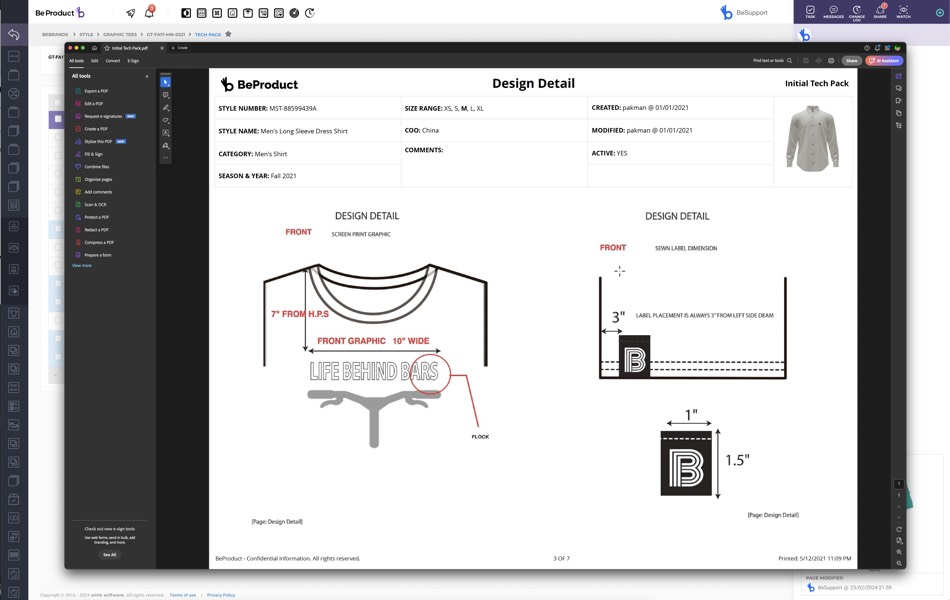The width and height of the screenshot is (950, 600).
Task: Click the Terms of use link
Action: coord(182,595)
